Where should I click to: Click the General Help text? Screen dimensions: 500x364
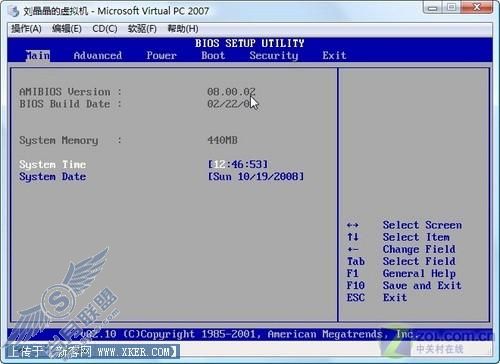(x=419, y=274)
